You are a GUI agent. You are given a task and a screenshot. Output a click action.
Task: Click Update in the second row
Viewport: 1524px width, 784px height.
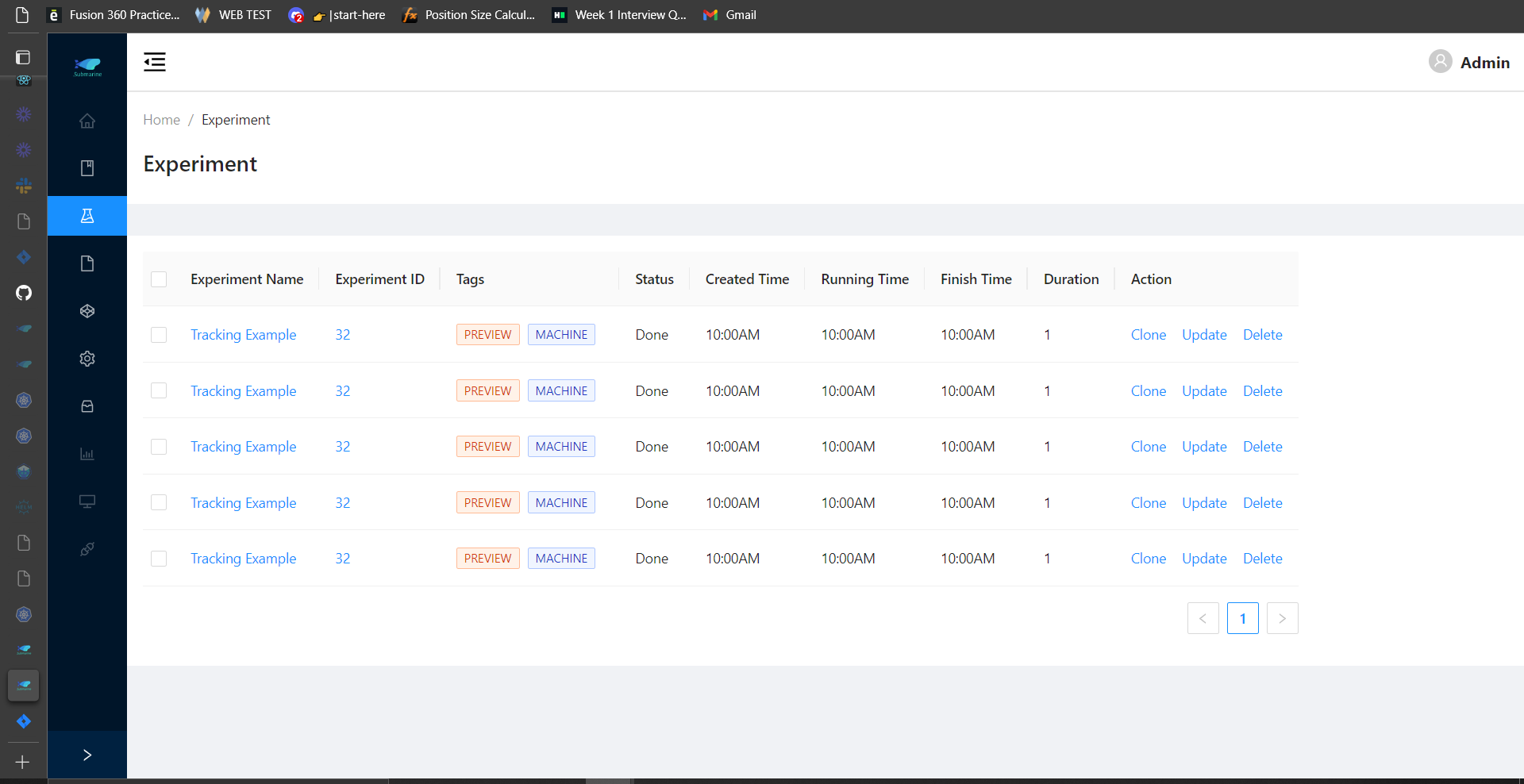pyautogui.click(x=1205, y=391)
